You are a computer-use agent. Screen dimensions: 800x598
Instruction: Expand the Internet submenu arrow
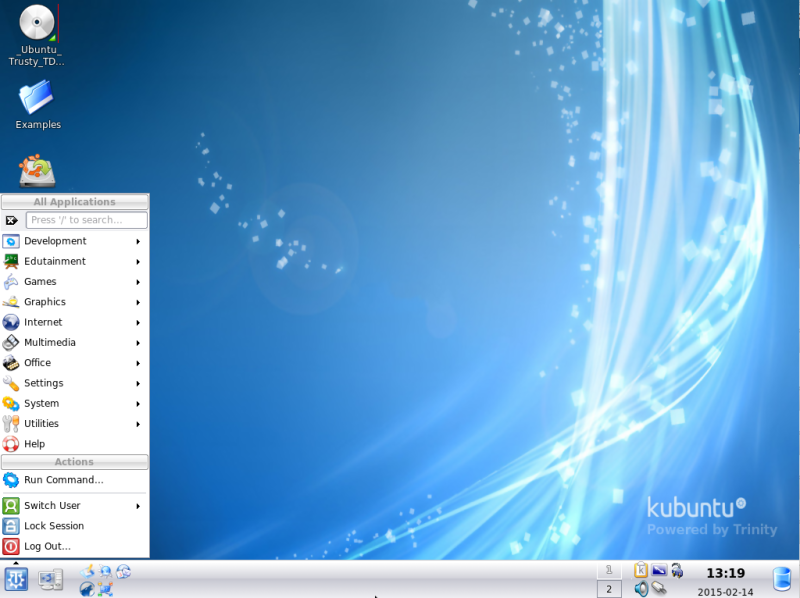(138, 322)
